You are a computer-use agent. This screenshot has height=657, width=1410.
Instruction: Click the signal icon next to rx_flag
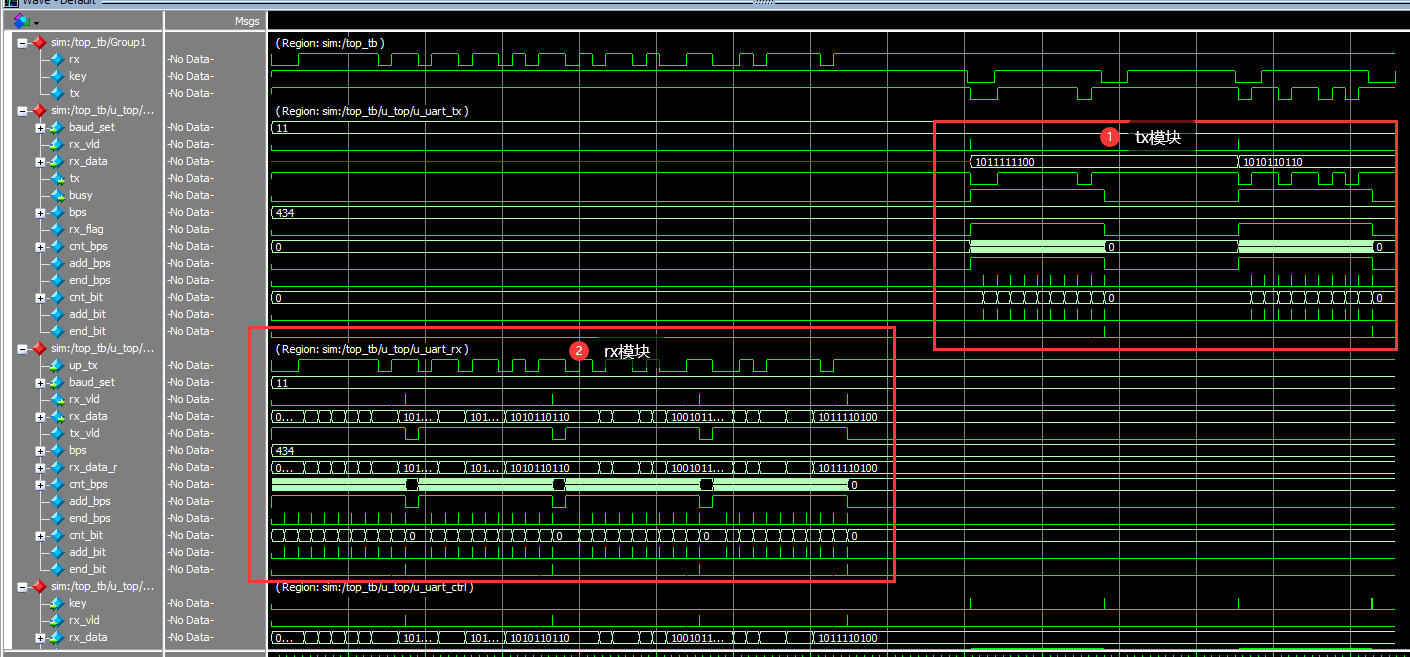[x=57, y=229]
